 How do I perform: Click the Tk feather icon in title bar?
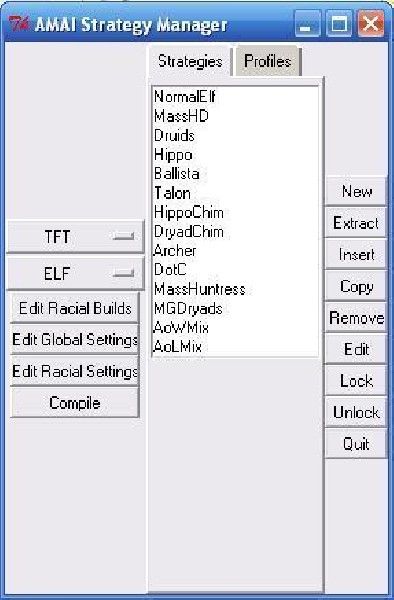click(x=18, y=24)
